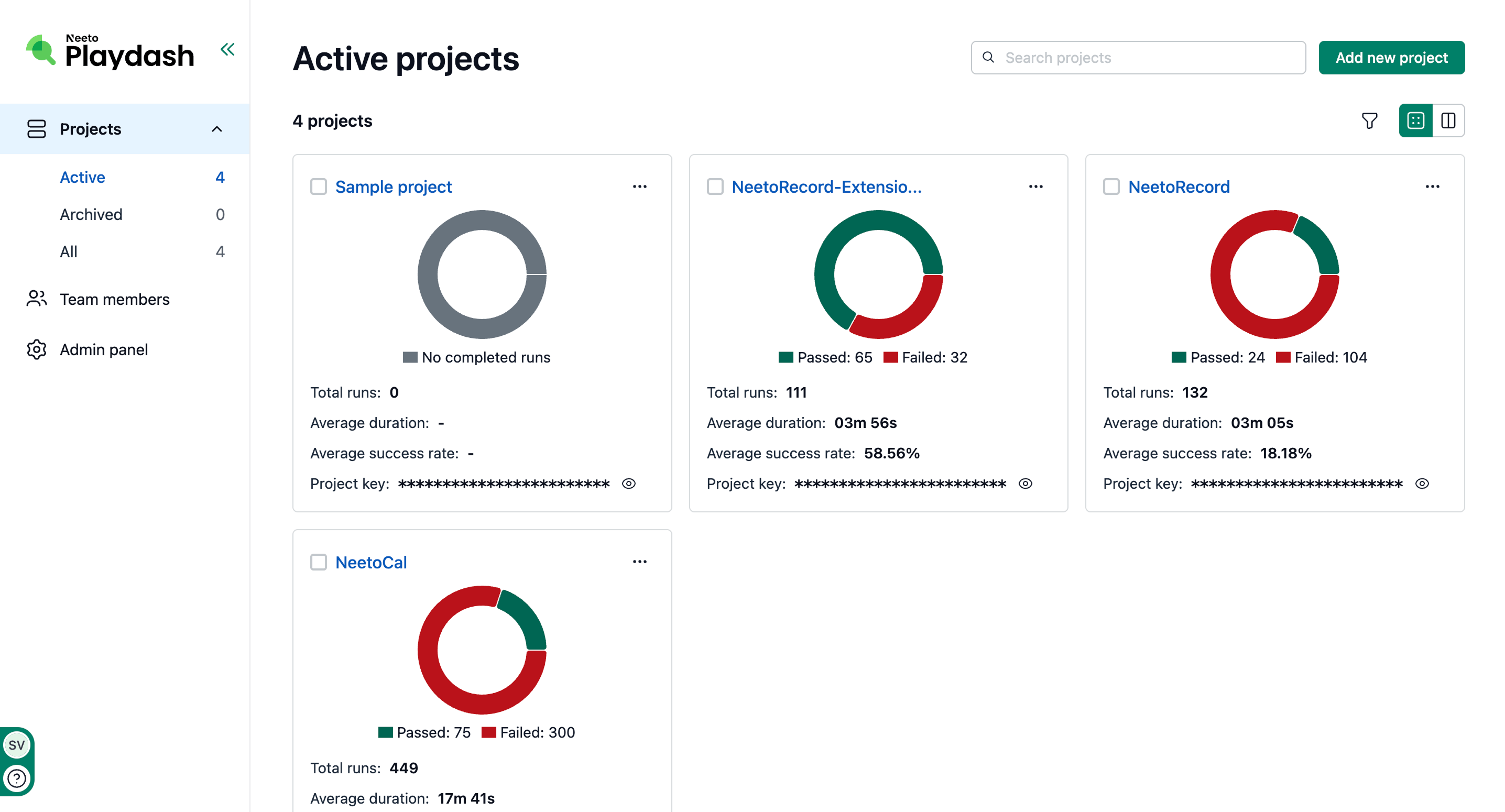Open Team members from sidebar
1505x812 pixels.
[x=115, y=299]
